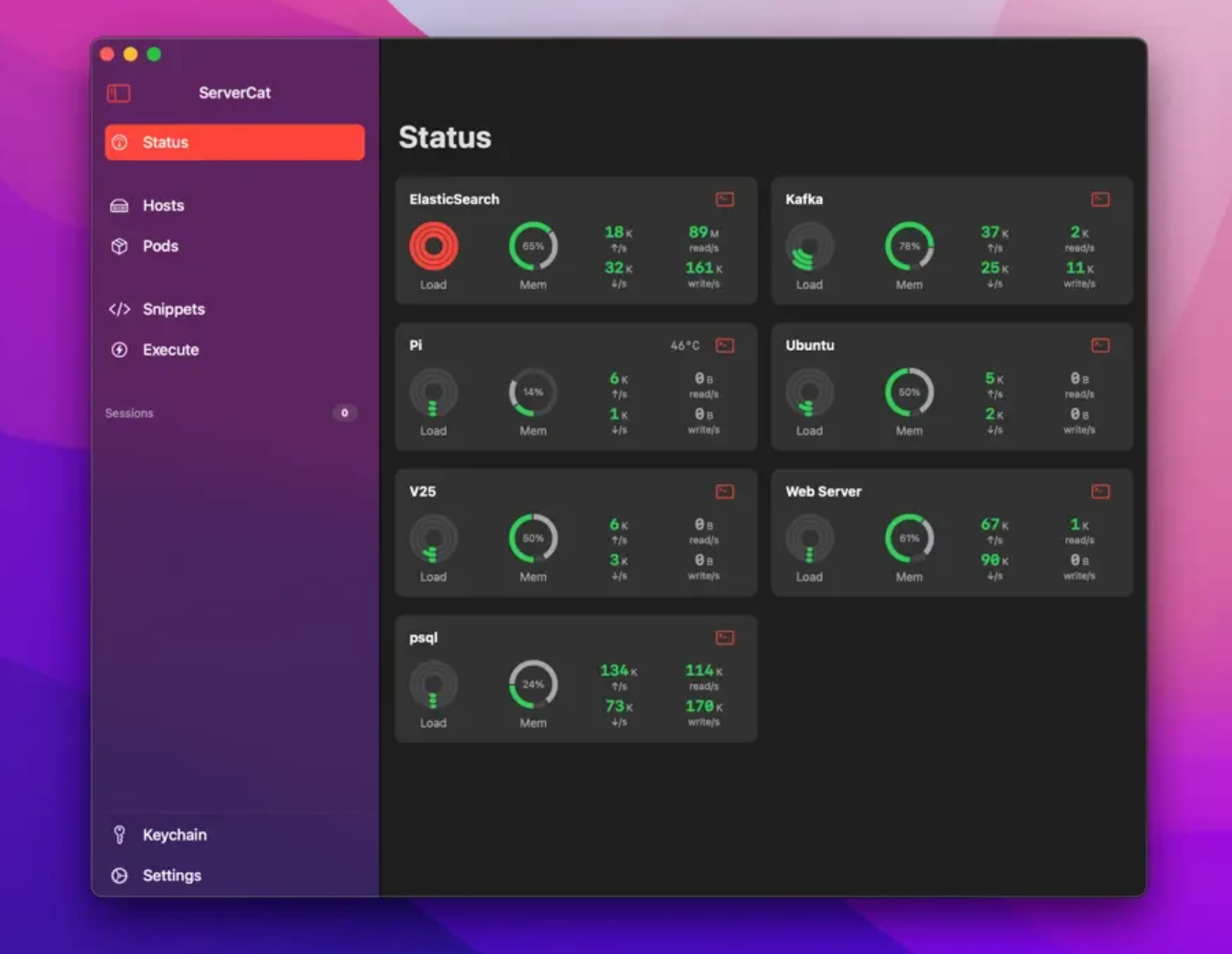The height and width of the screenshot is (954, 1232).
Task: Open terminal for psql card
Action: [x=724, y=638]
